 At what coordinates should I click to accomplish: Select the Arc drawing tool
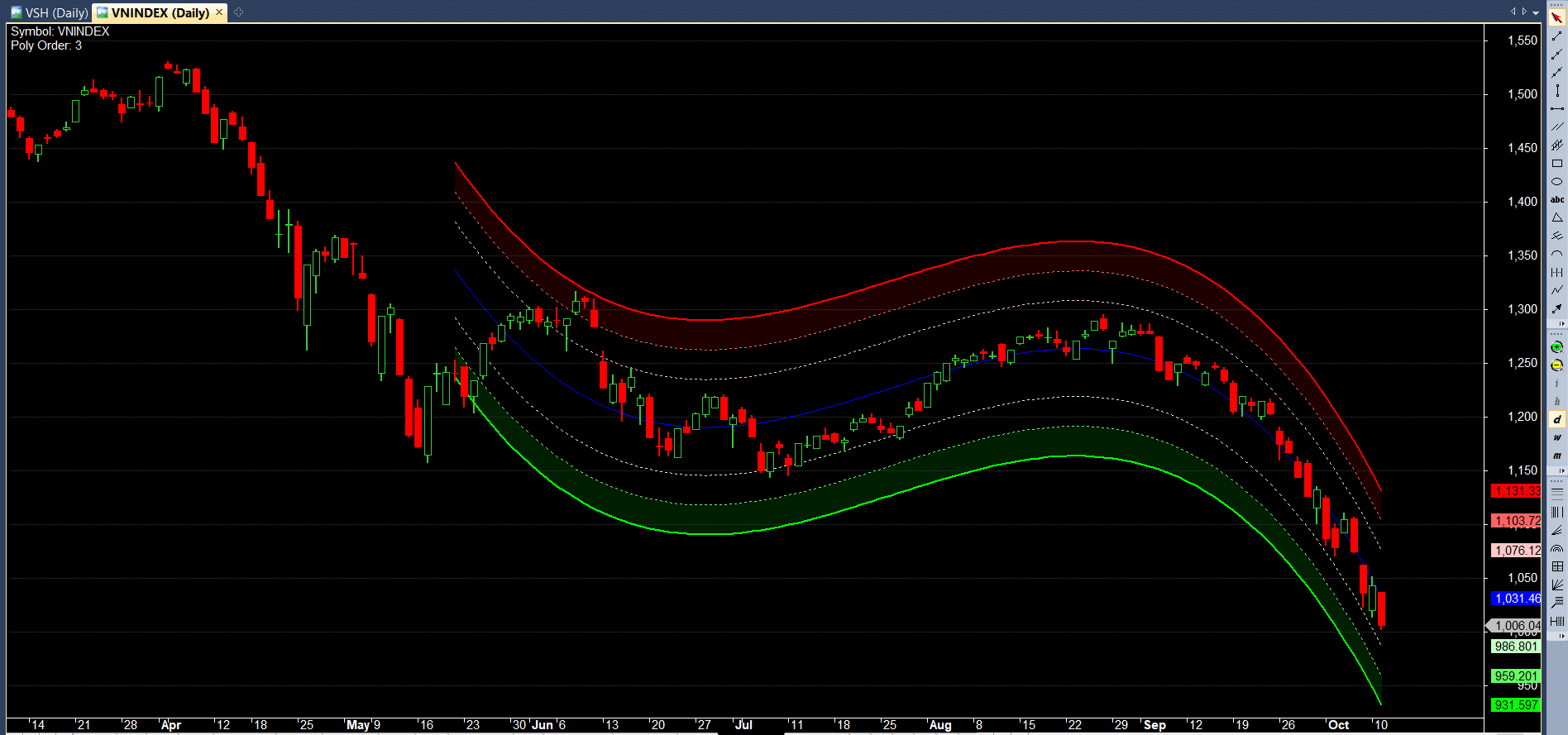tap(1556, 255)
